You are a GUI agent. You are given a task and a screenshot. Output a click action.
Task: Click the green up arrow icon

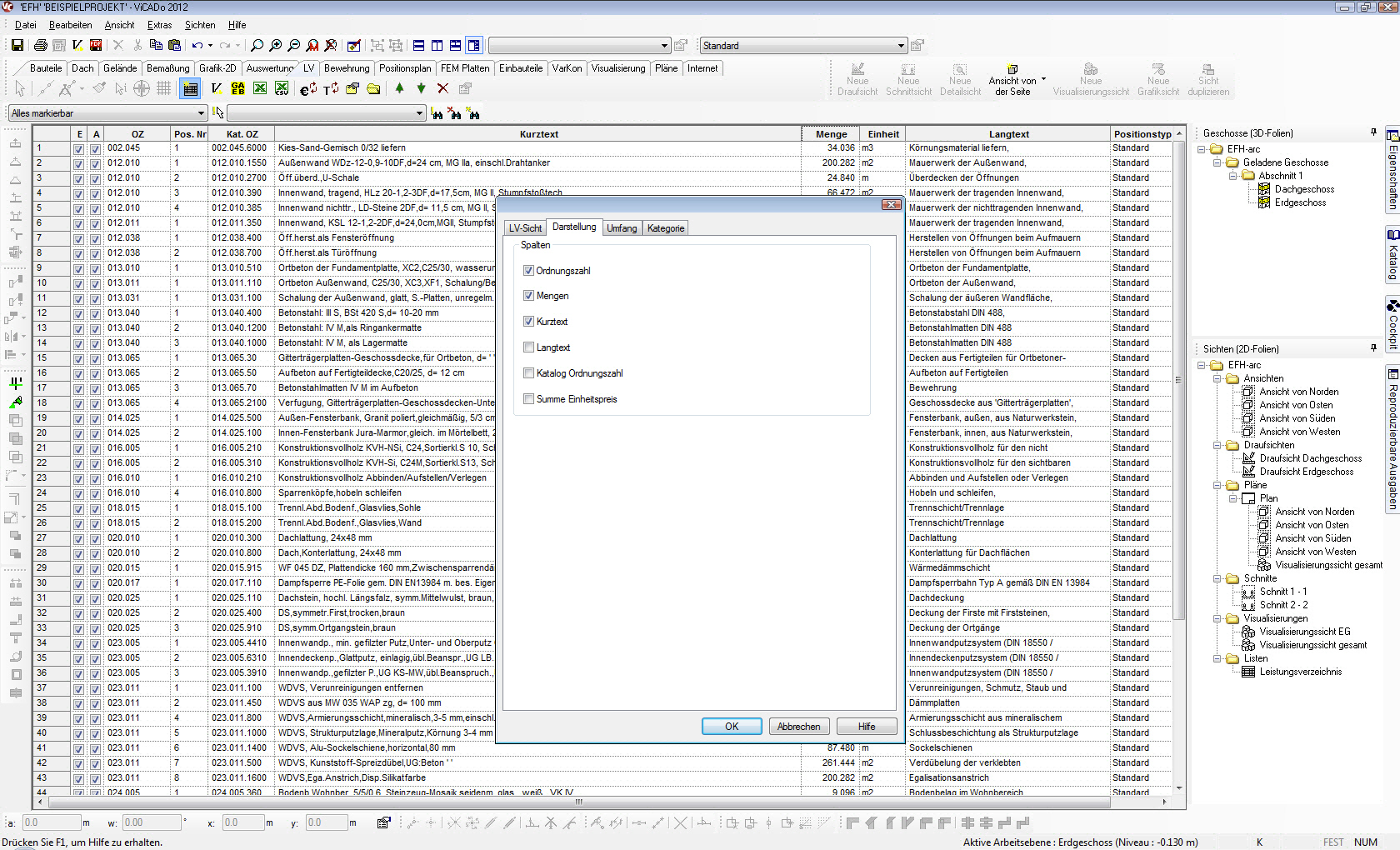pyautogui.click(x=399, y=88)
